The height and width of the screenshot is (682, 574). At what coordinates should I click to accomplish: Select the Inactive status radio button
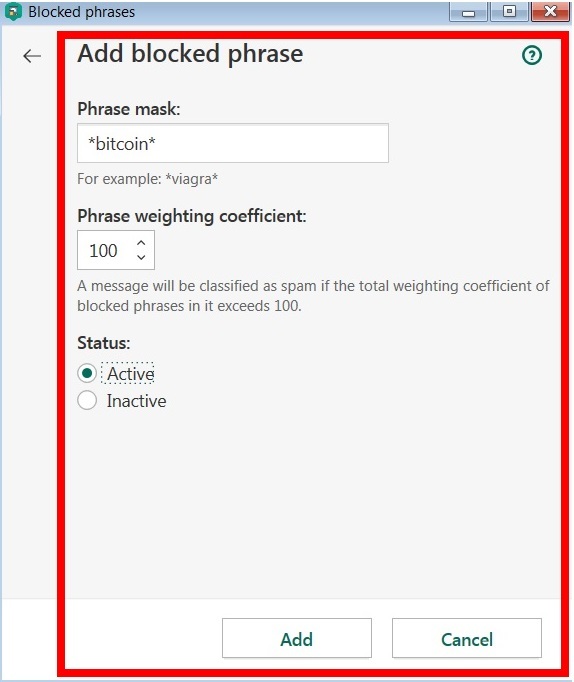[87, 401]
